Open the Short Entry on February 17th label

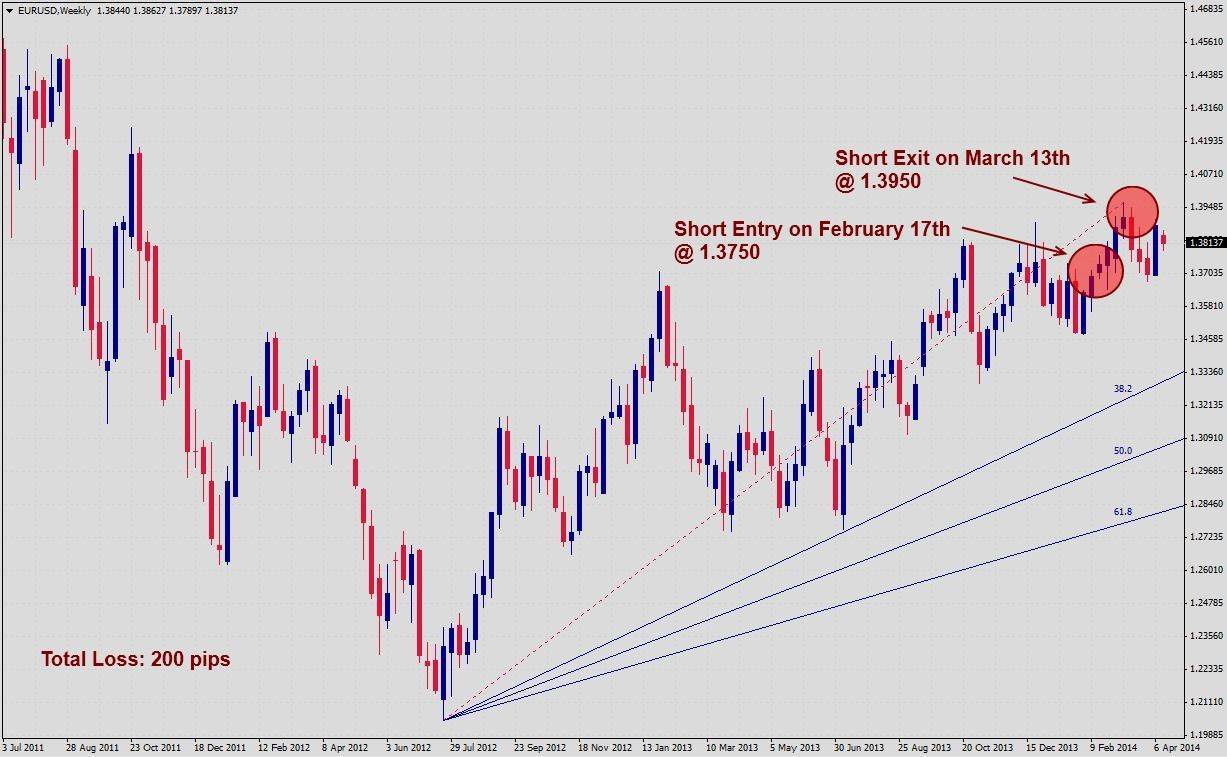point(813,229)
